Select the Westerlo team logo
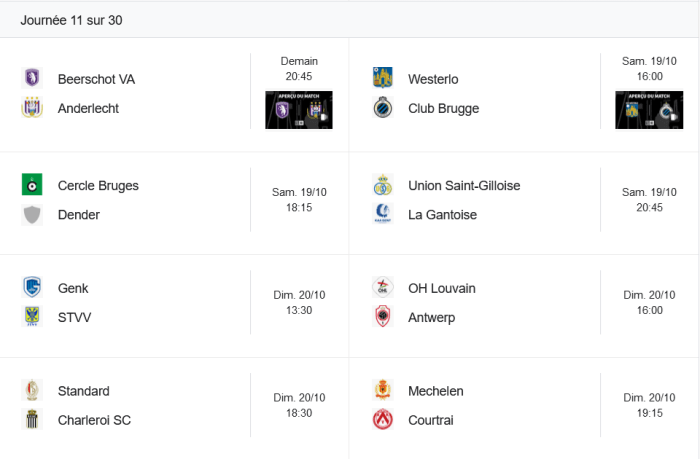 pyautogui.click(x=383, y=78)
